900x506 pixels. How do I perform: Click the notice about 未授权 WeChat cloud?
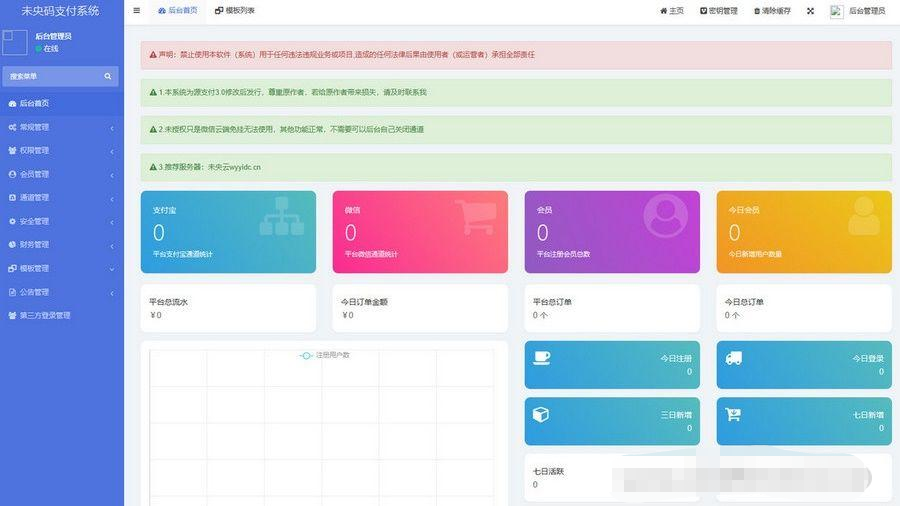click(x=516, y=130)
